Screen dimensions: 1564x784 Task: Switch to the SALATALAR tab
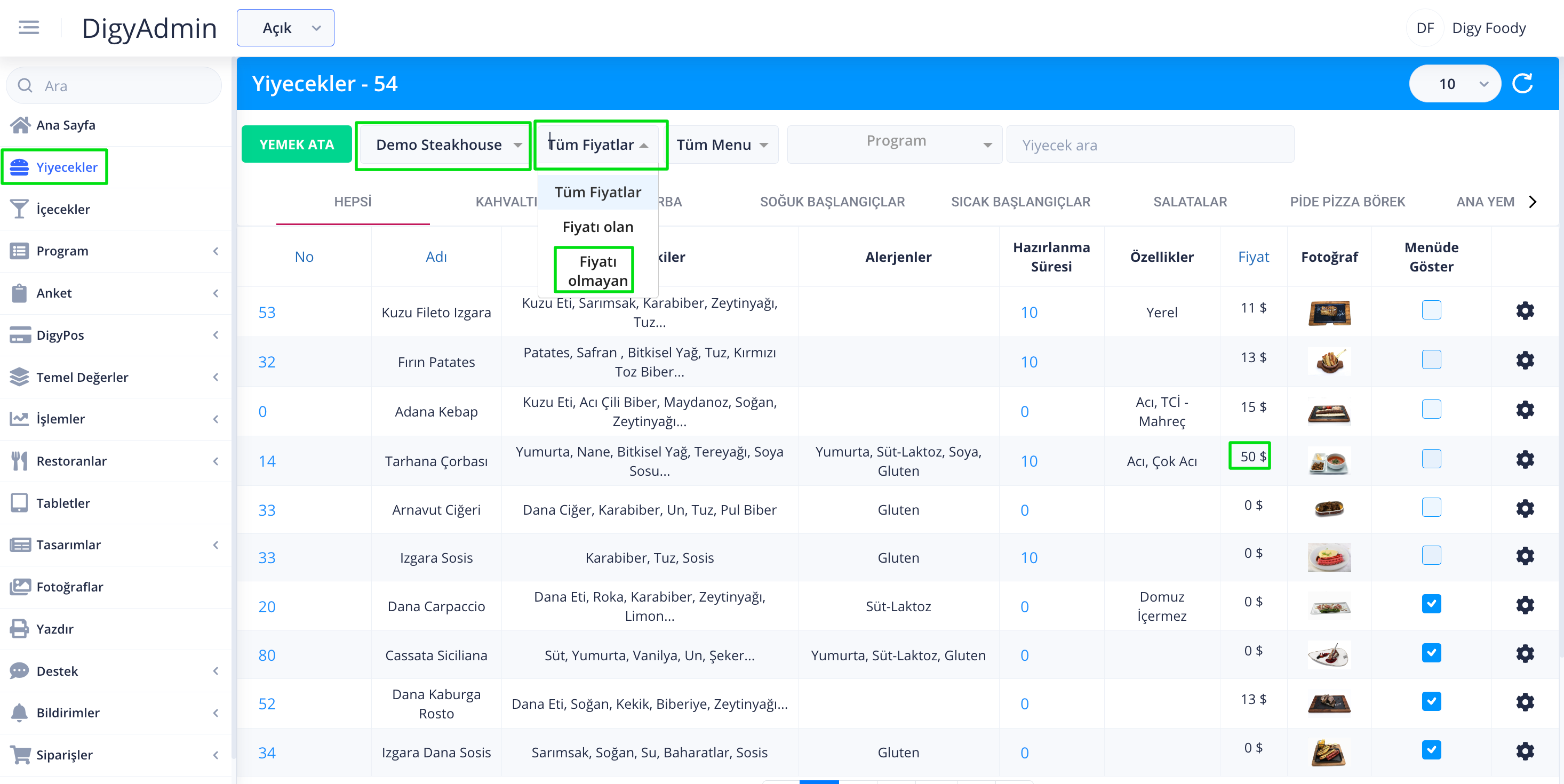click(x=1190, y=202)
